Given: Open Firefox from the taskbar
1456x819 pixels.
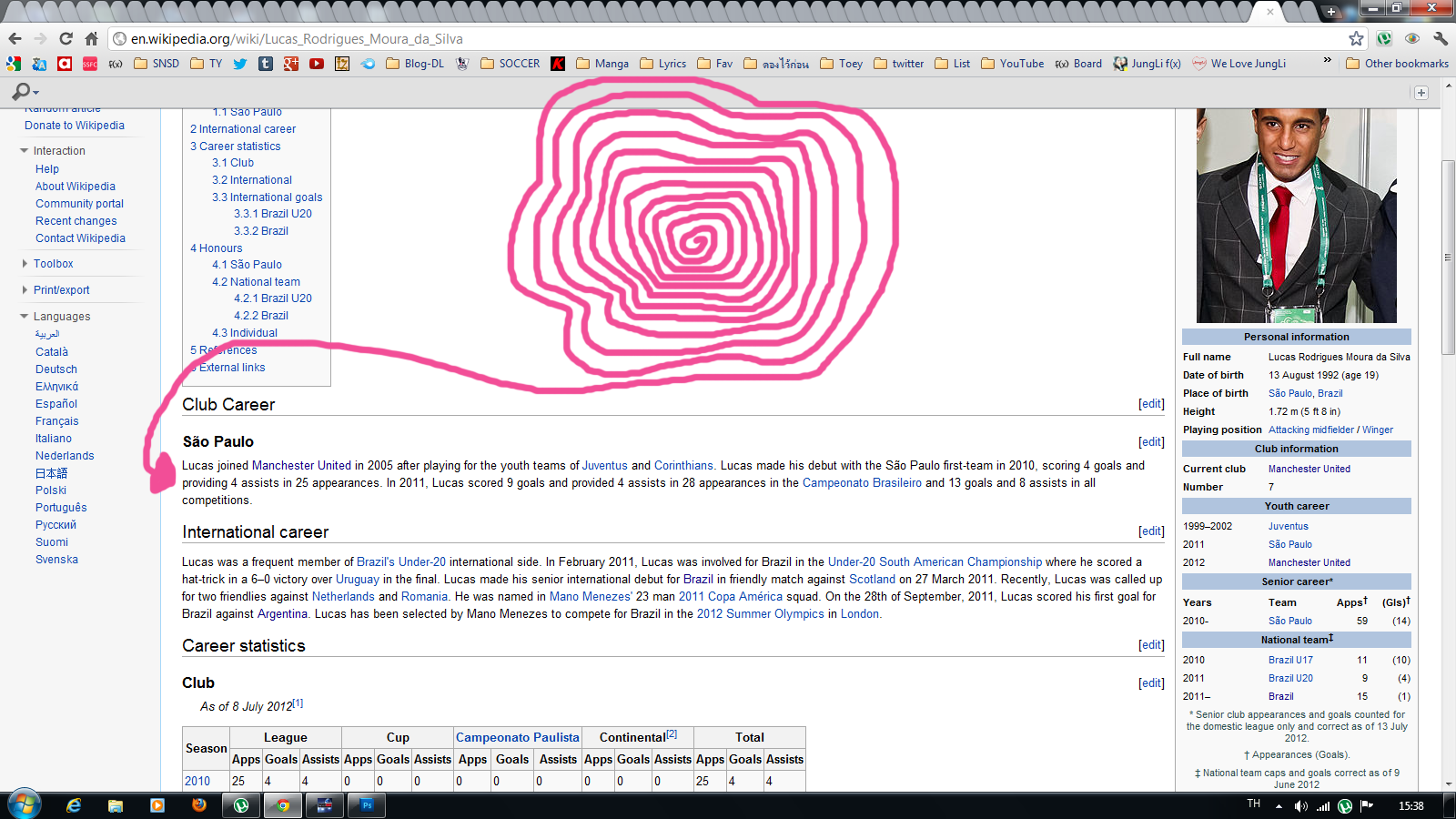Looking at the screenshot, I should (x=199, y=805).
